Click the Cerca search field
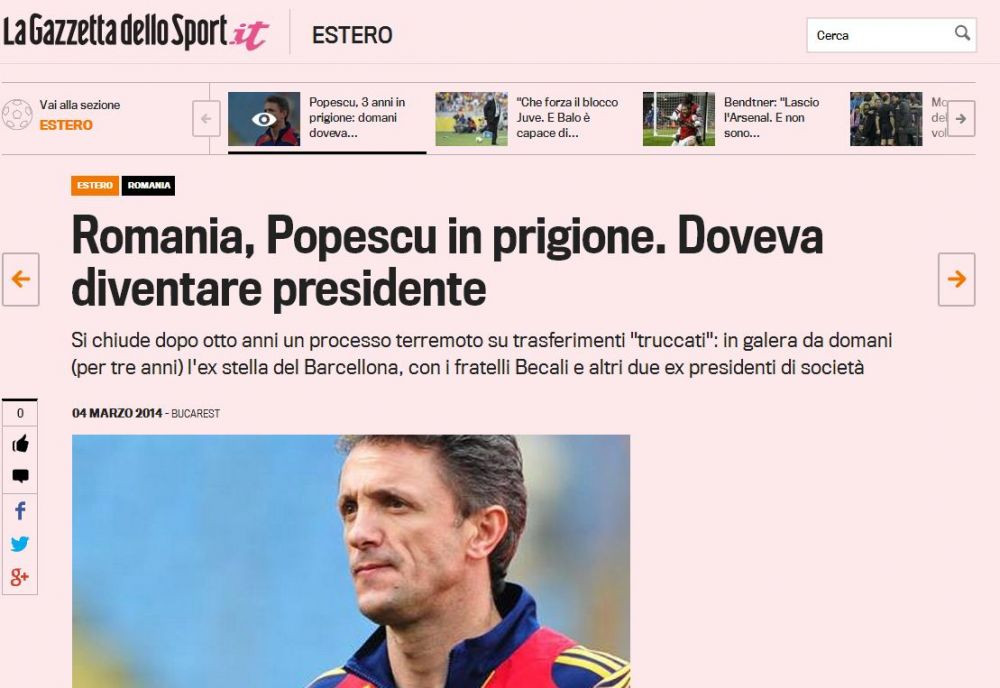 coord(880,35)
